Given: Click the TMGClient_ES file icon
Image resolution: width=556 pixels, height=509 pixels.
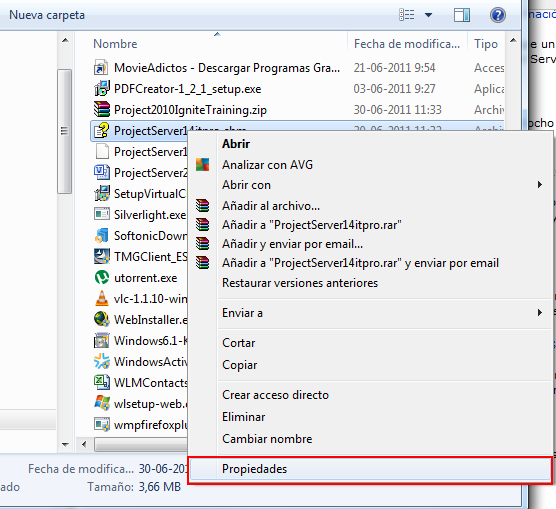Looking at the screenshot, I should (101, 256).
